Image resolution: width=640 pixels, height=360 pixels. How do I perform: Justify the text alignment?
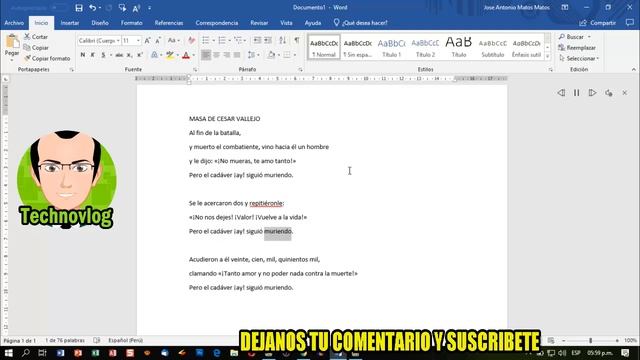(237, 55)
